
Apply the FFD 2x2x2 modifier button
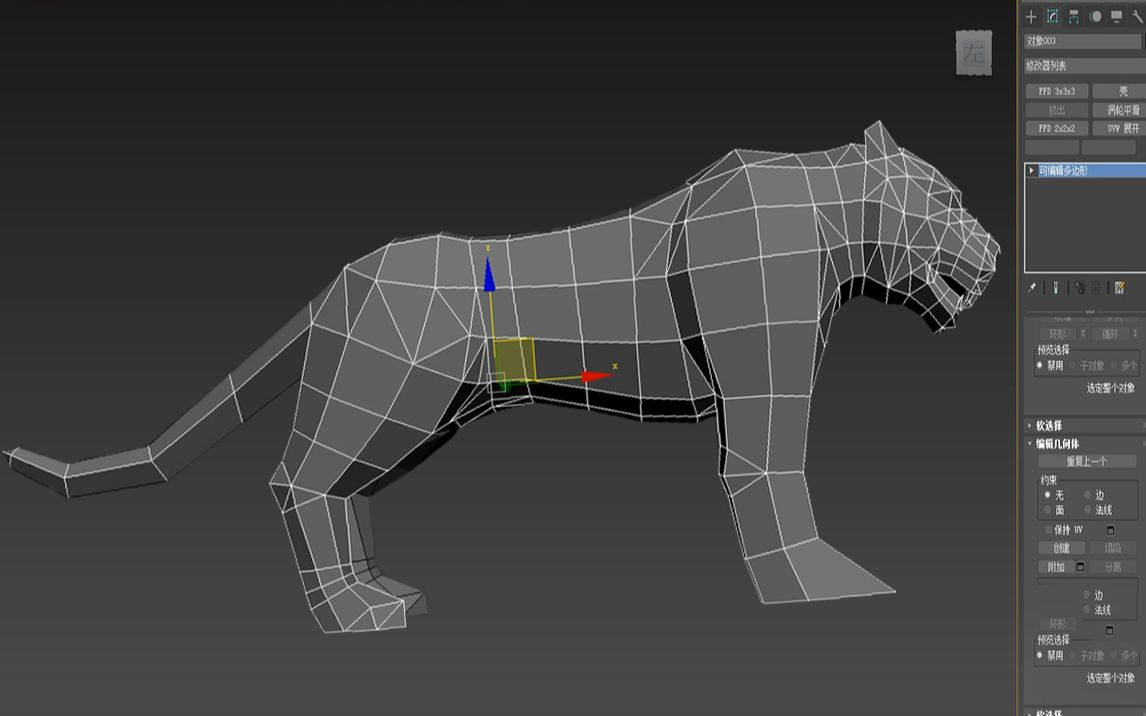pyautogui.click(x=1056, y=129)
